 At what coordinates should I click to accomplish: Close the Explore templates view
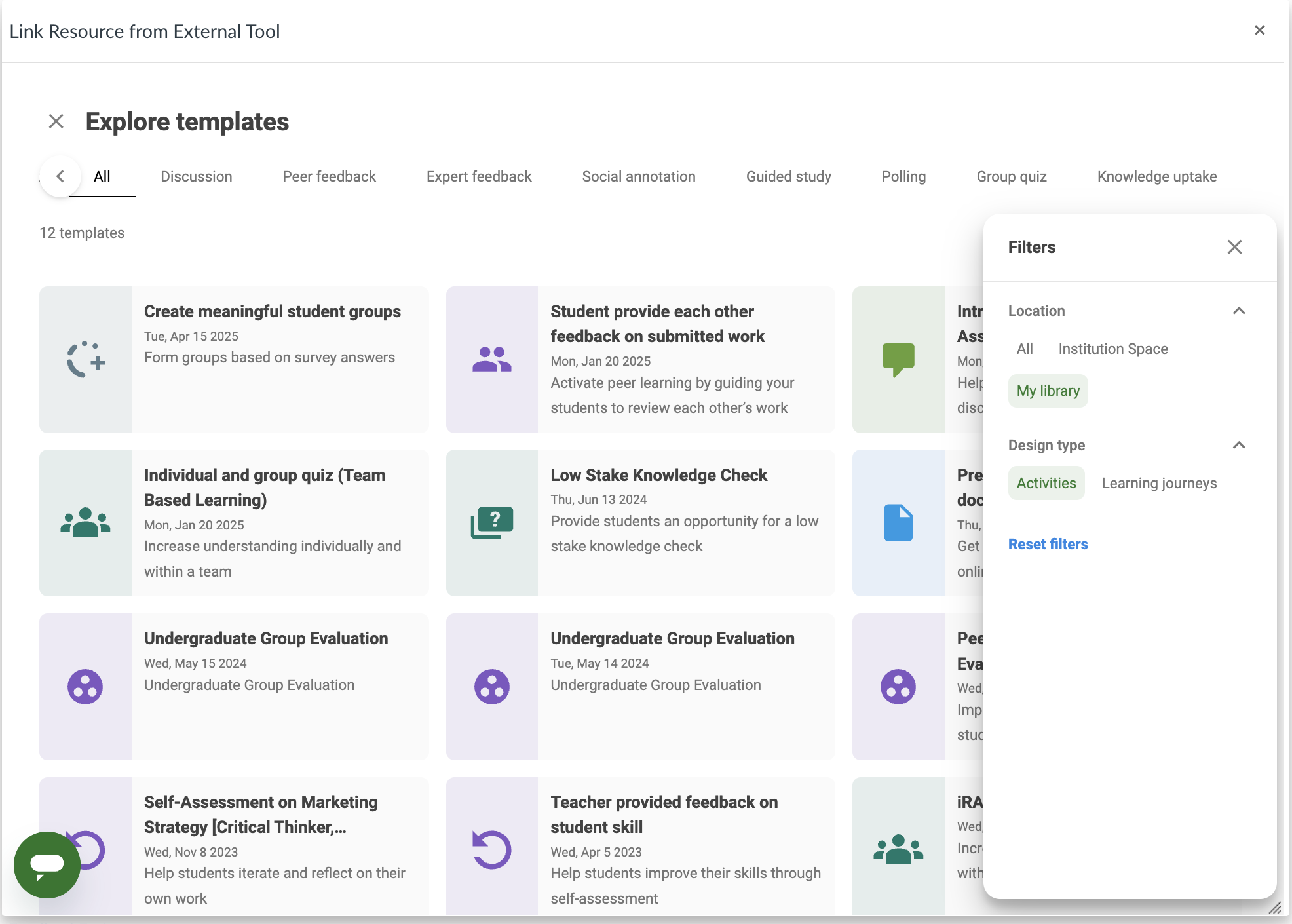pos(56,121)
